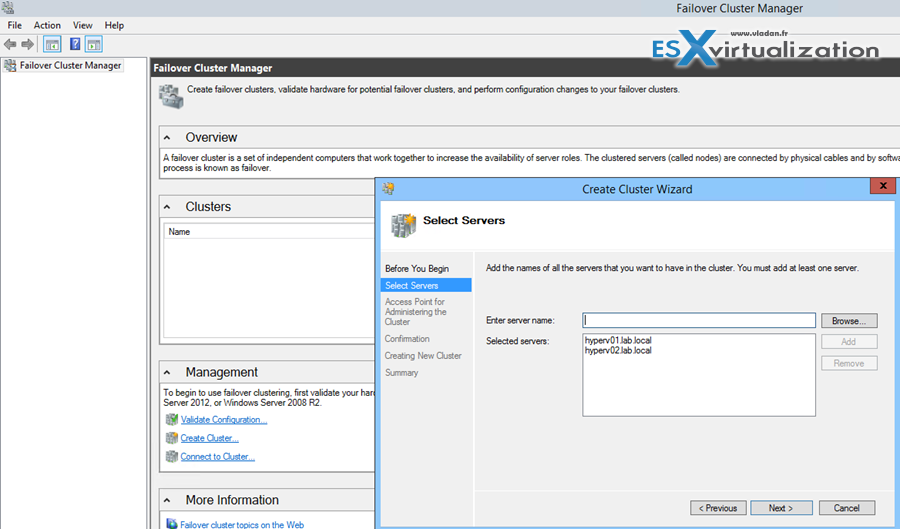Click the Create Cluster icon

point(172,438)
